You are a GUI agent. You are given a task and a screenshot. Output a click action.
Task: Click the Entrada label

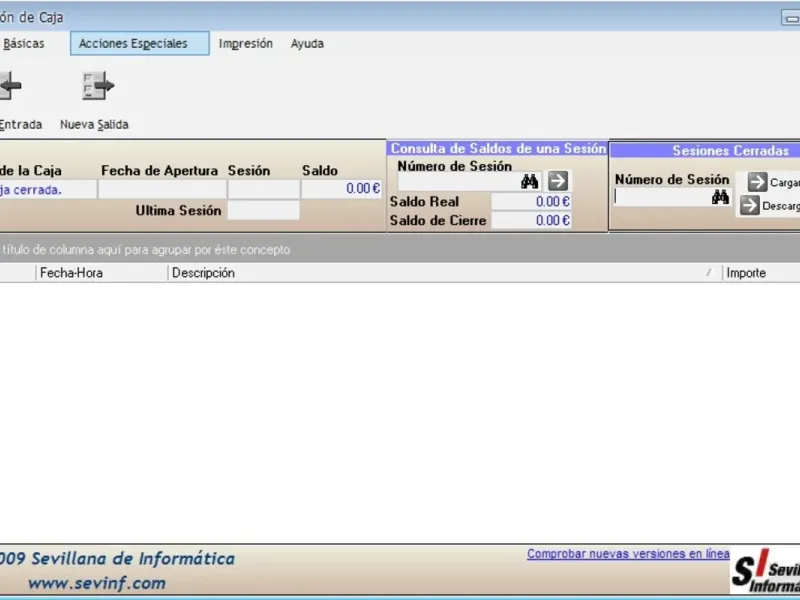20,124
